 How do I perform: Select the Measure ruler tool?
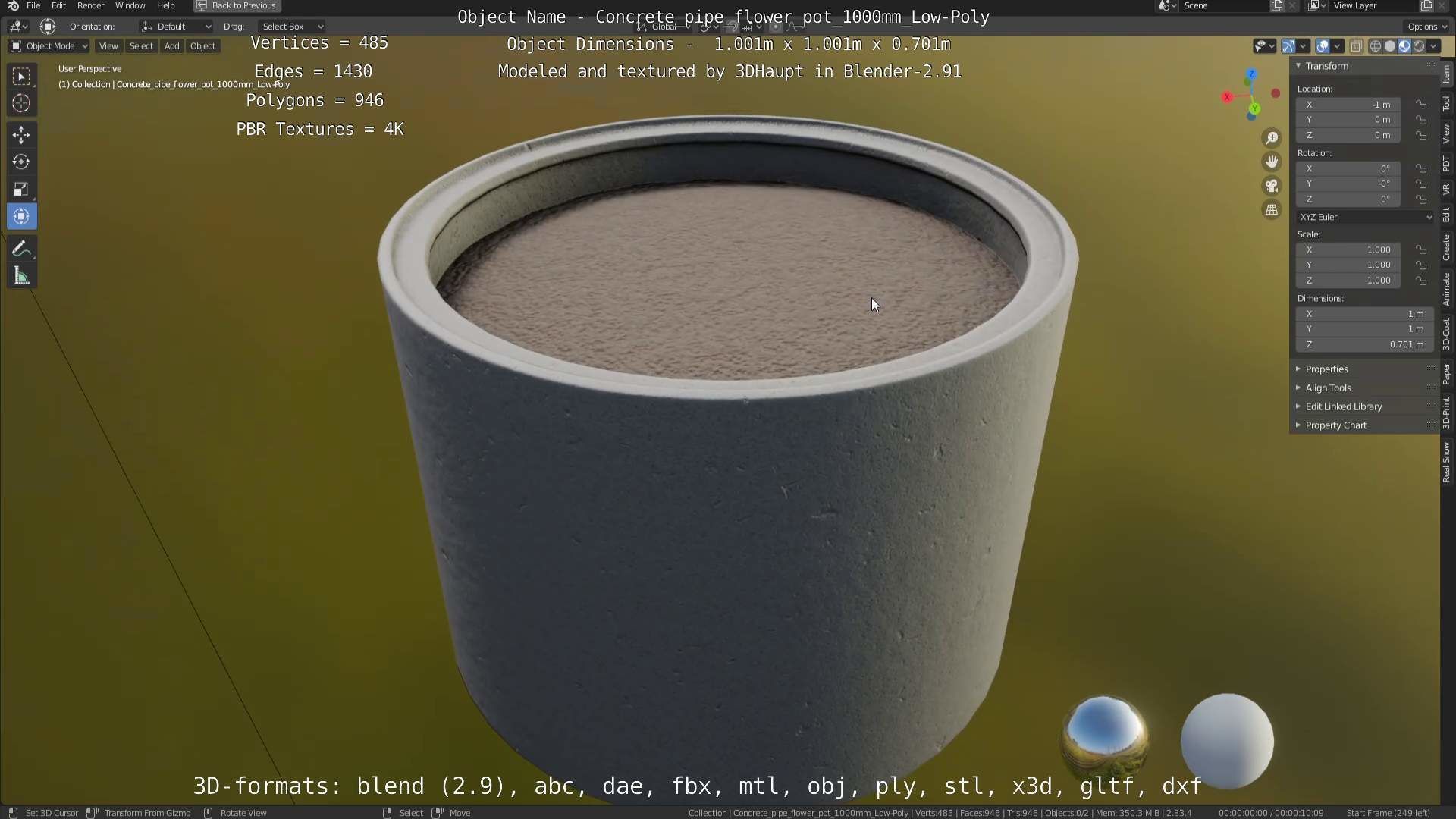[x=21, y=277]
